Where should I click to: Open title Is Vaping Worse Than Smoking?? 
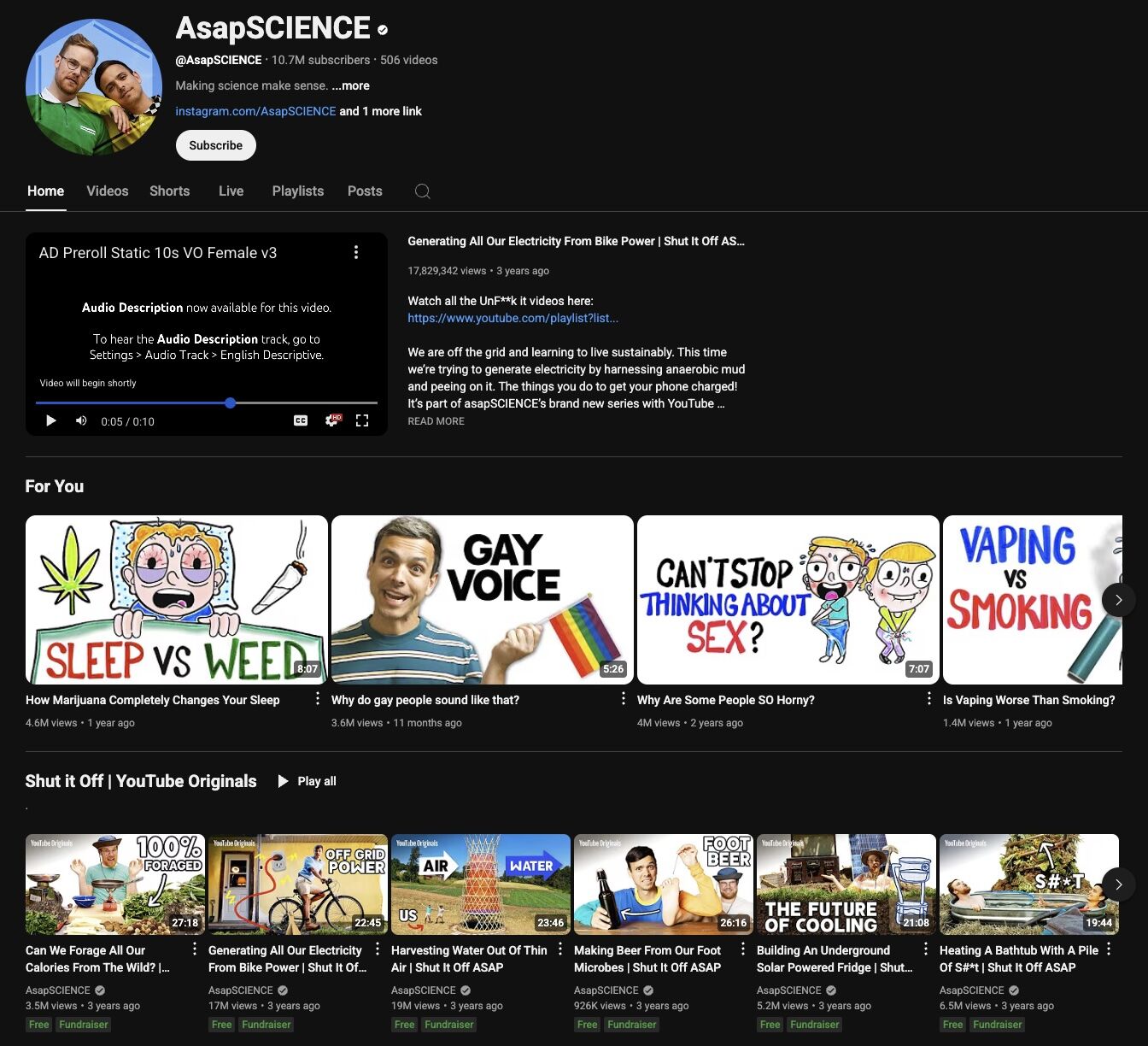[1029, 700]
